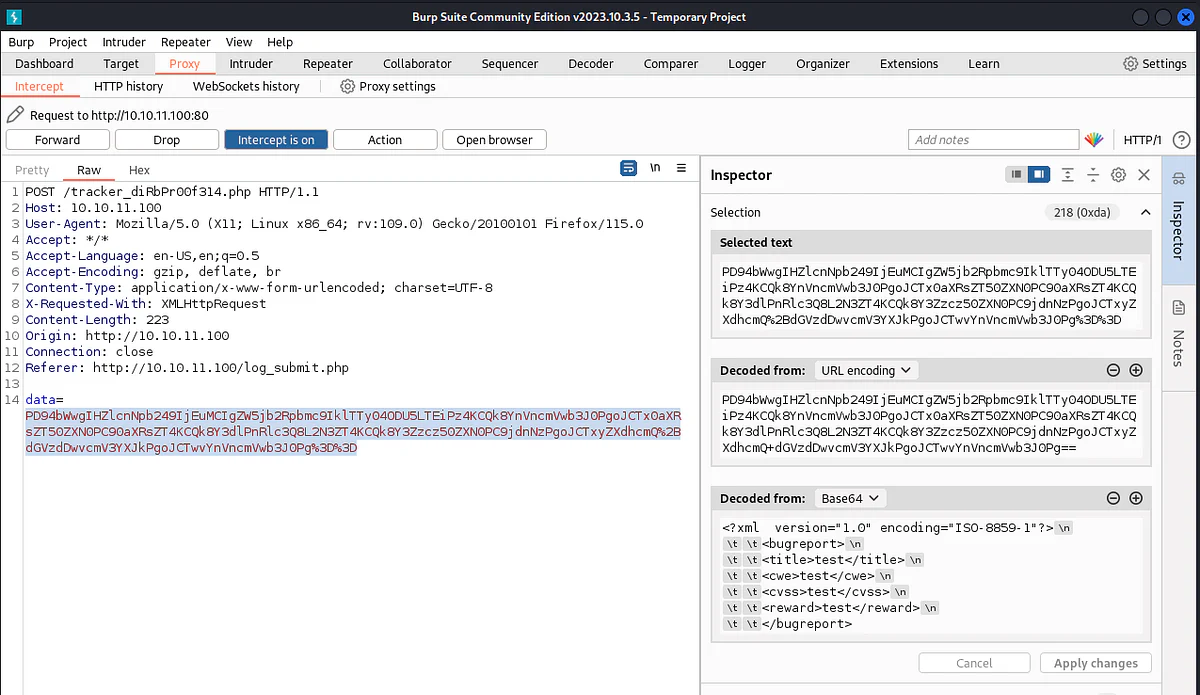Image resolution: width=1200 pixels, height=695 pixels.
Task: Open Burp Settings
Action: (1155, 63)
